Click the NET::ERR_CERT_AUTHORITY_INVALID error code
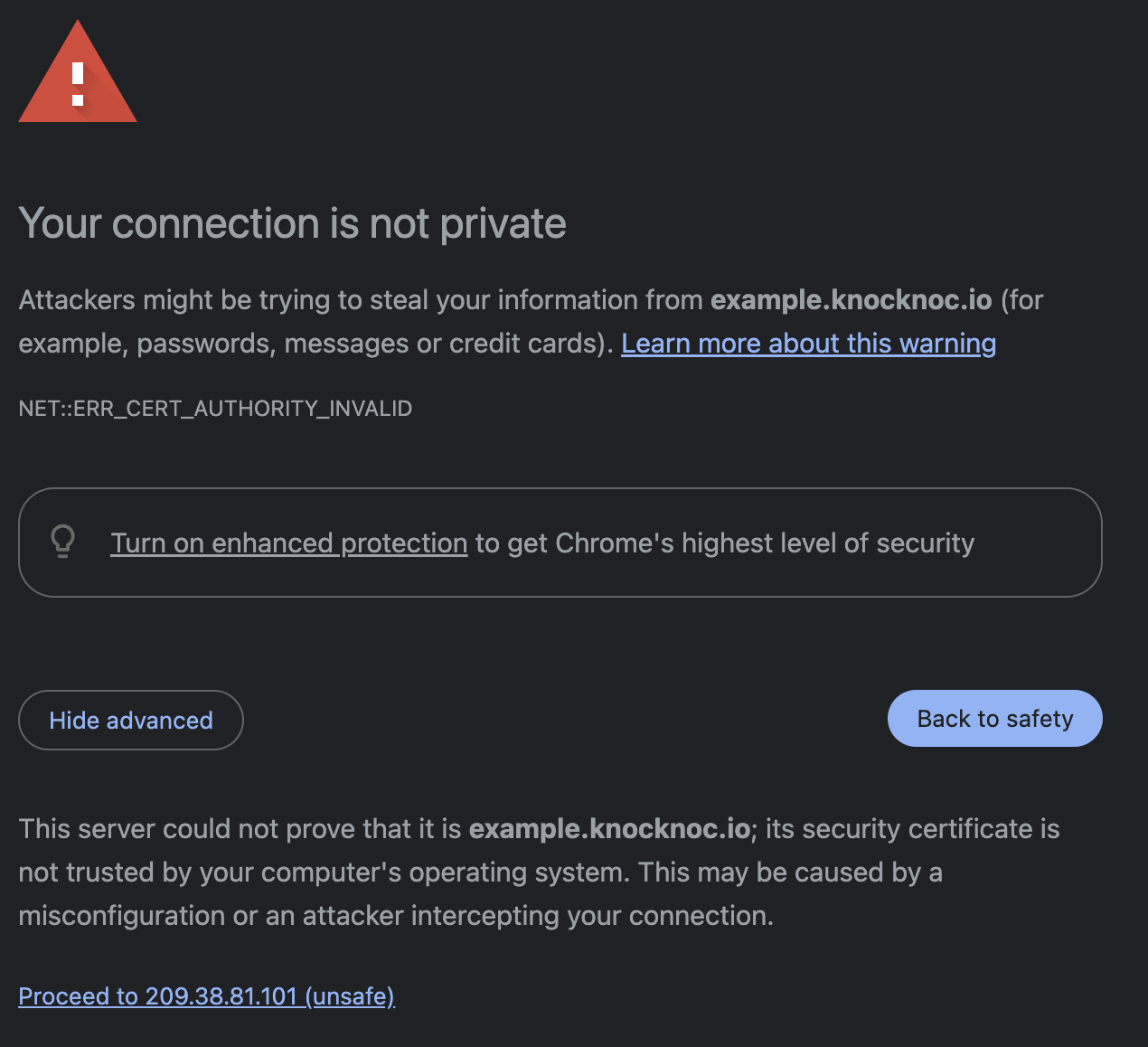 pyautogui.click(x=215, y=409)
